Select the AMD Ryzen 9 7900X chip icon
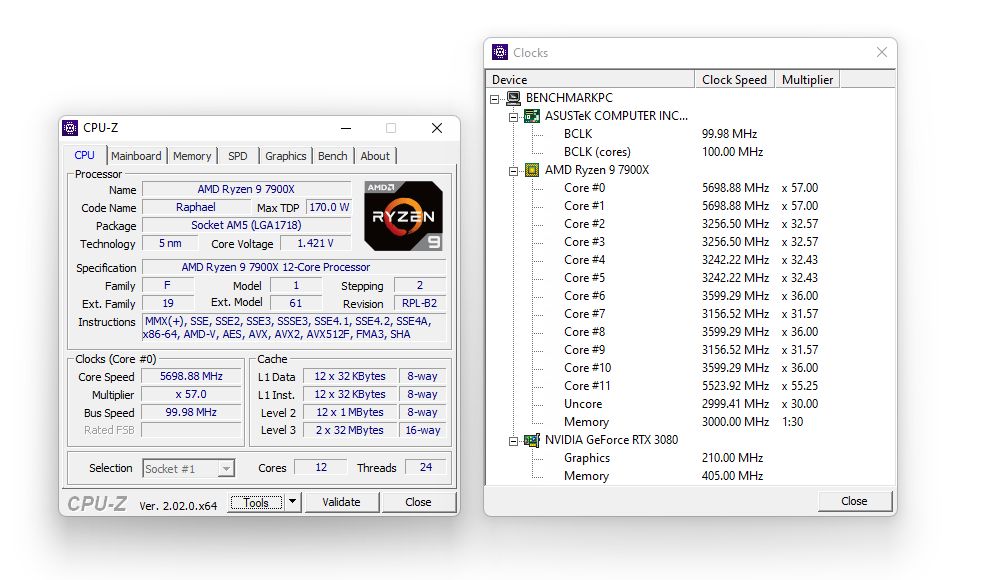The height and width of the screenshot is (580, 1000). click(x=532, y=170)
